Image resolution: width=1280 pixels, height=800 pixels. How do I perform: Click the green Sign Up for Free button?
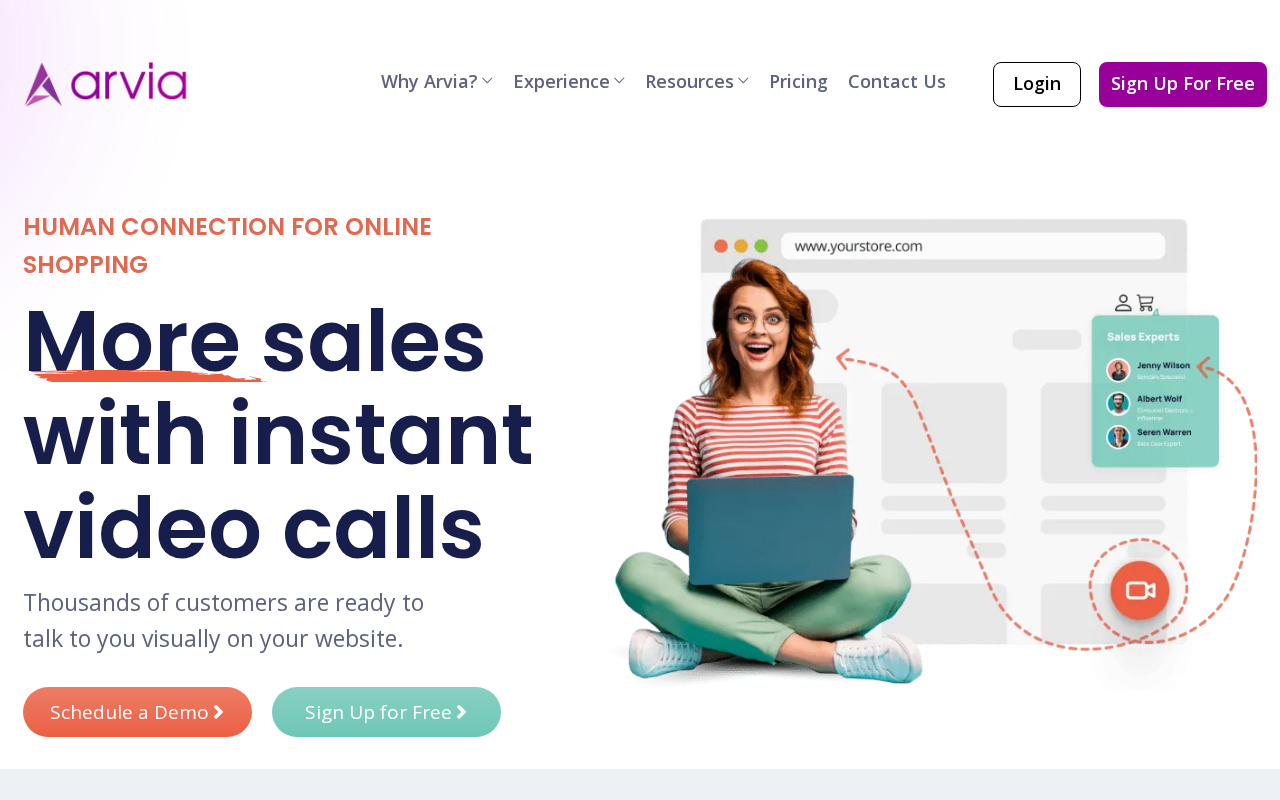[x=386, y=712]
